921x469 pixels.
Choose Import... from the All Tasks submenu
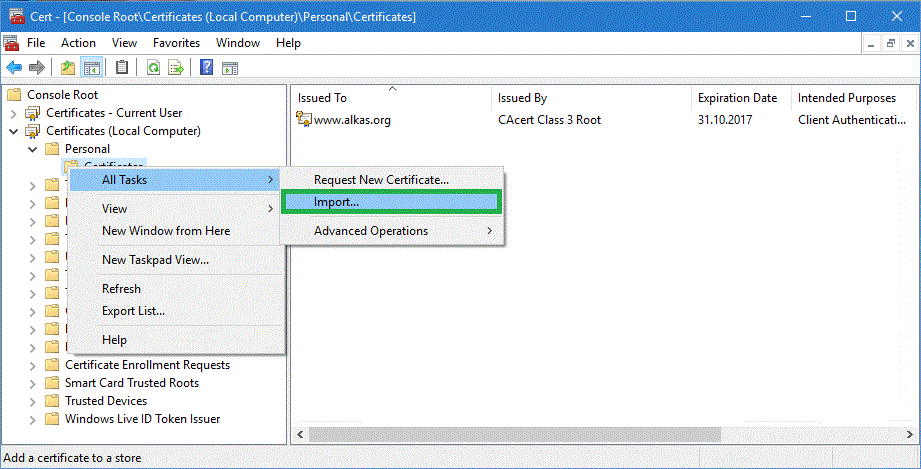point(336,202)
